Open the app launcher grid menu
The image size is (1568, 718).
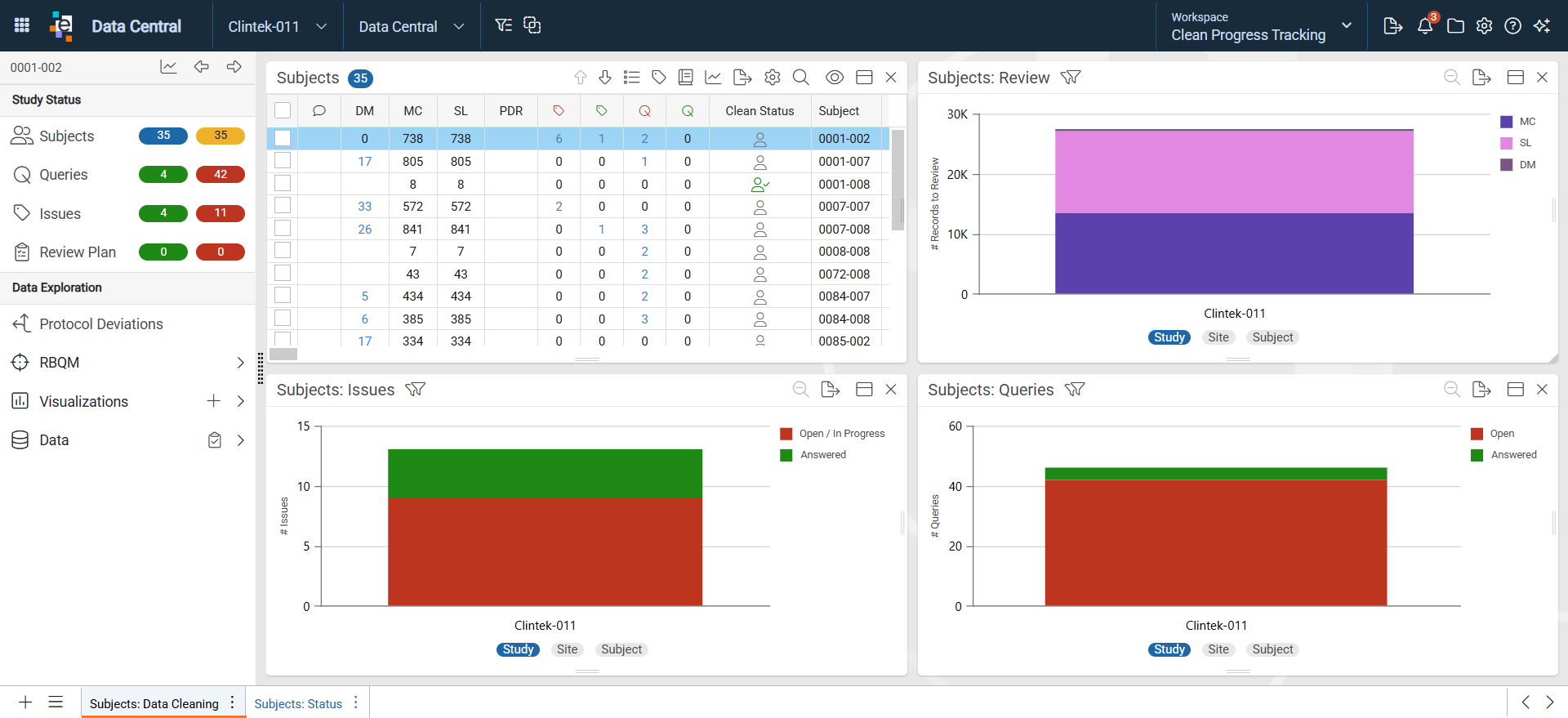tap(22, 25)
